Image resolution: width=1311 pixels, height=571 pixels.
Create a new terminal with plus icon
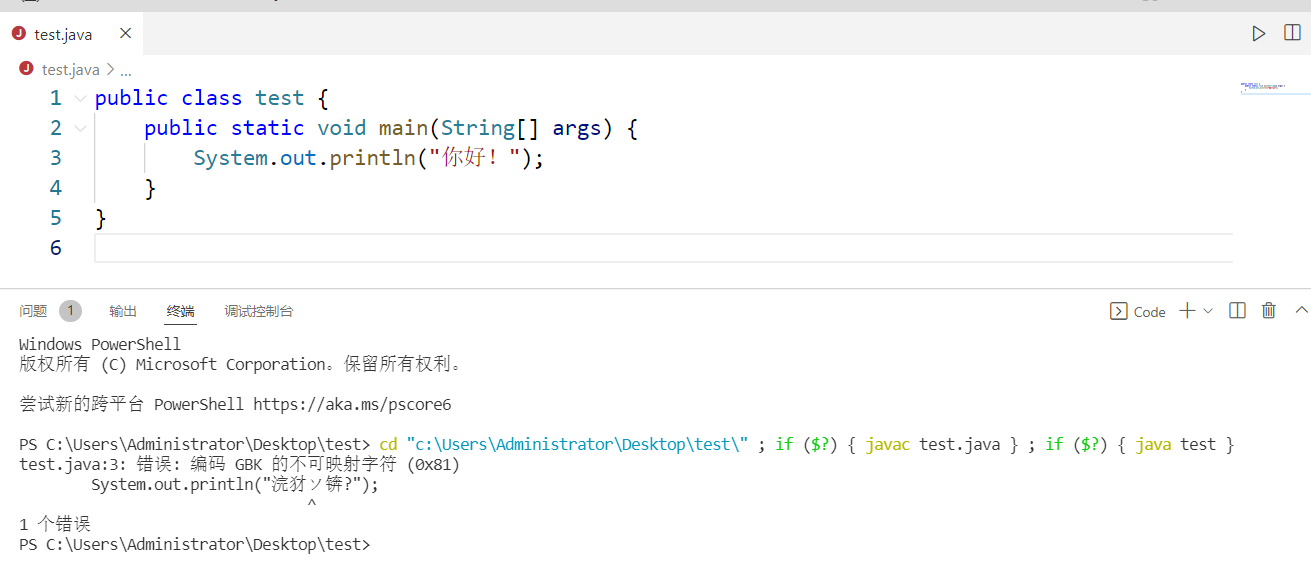click(x=1187, y=311)
